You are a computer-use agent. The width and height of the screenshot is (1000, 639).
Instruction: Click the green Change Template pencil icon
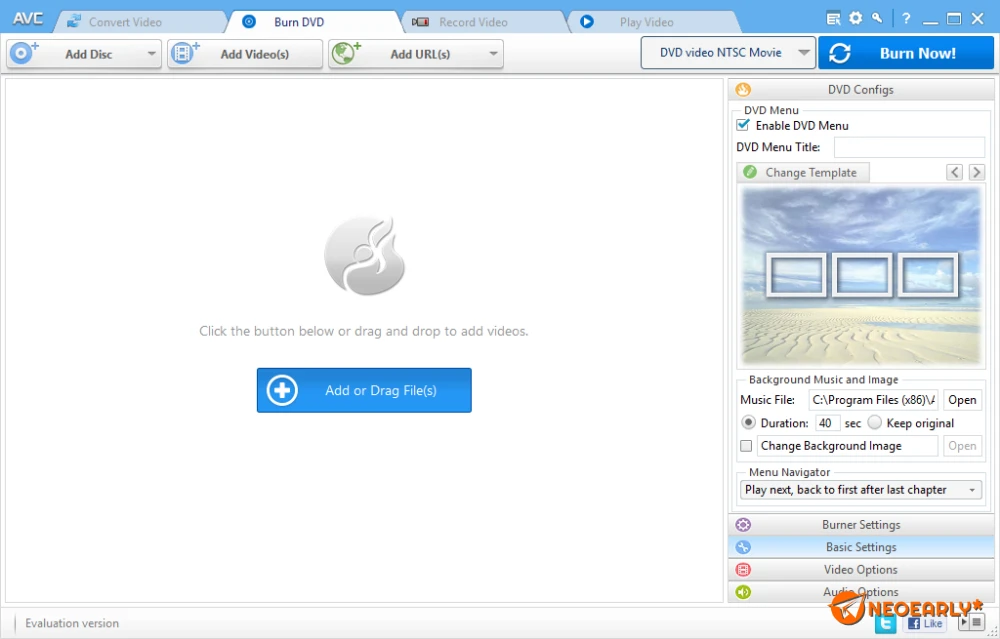(750, 172)
